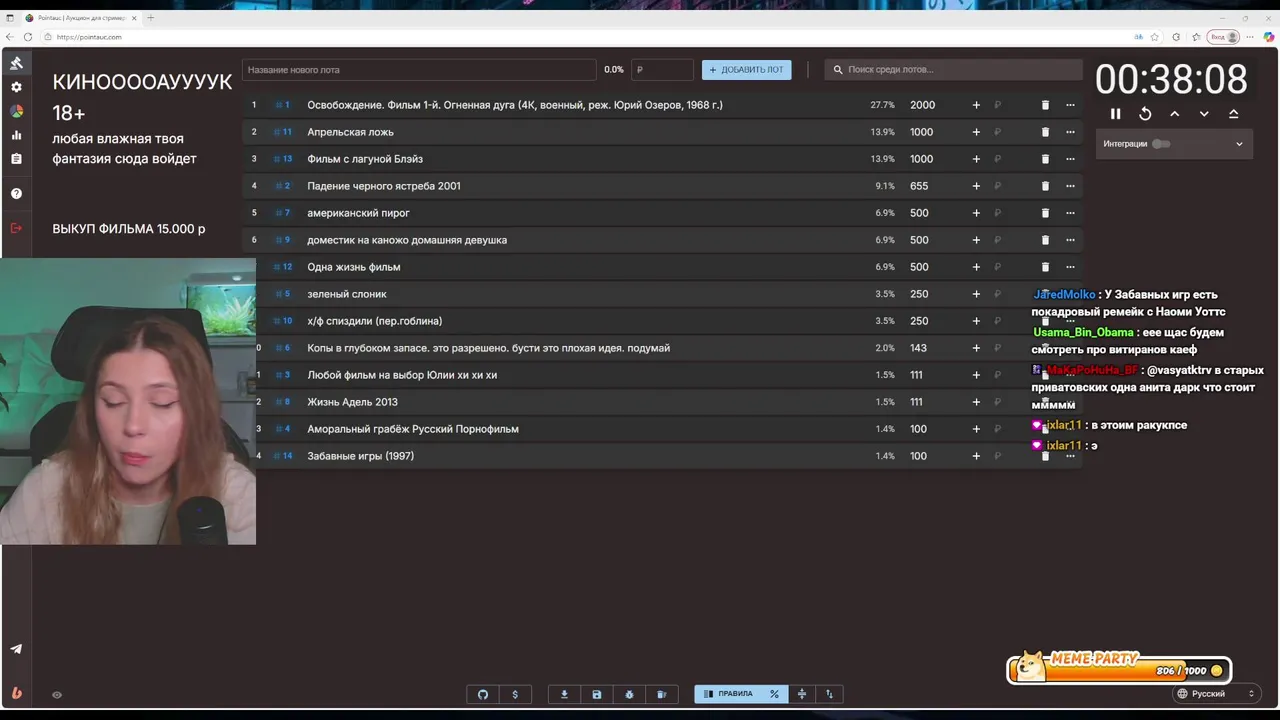Delete the 'Освобождение. Фильм 1-й' lot
Image resolution: width=1280 pixels, height=720 pixels.
[x=1045, y=105]
